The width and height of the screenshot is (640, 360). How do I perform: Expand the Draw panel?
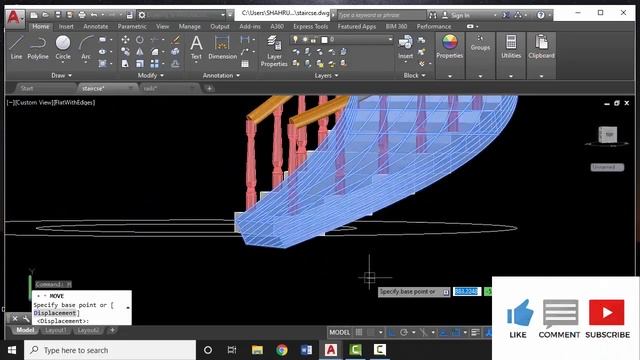(x=61, y=76)
